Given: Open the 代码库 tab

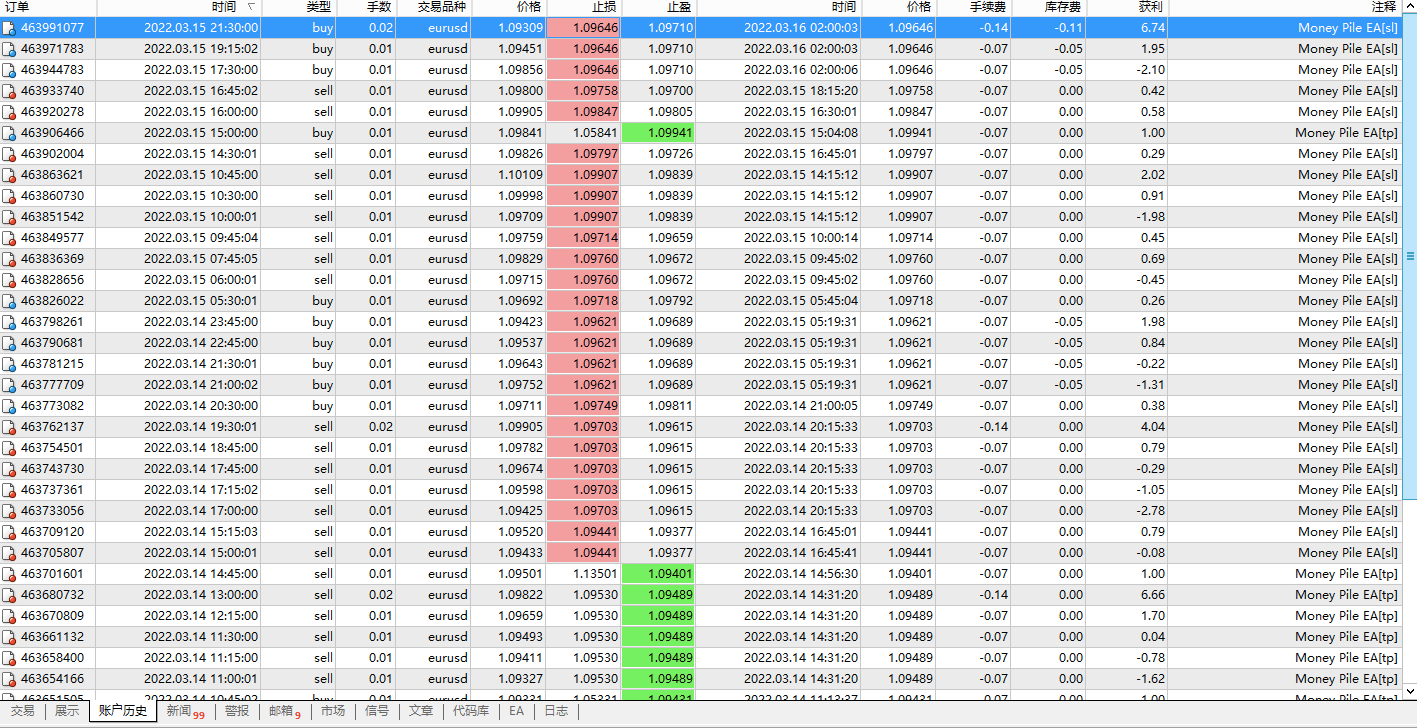Looking at the screenshot, I should (471, 711).
